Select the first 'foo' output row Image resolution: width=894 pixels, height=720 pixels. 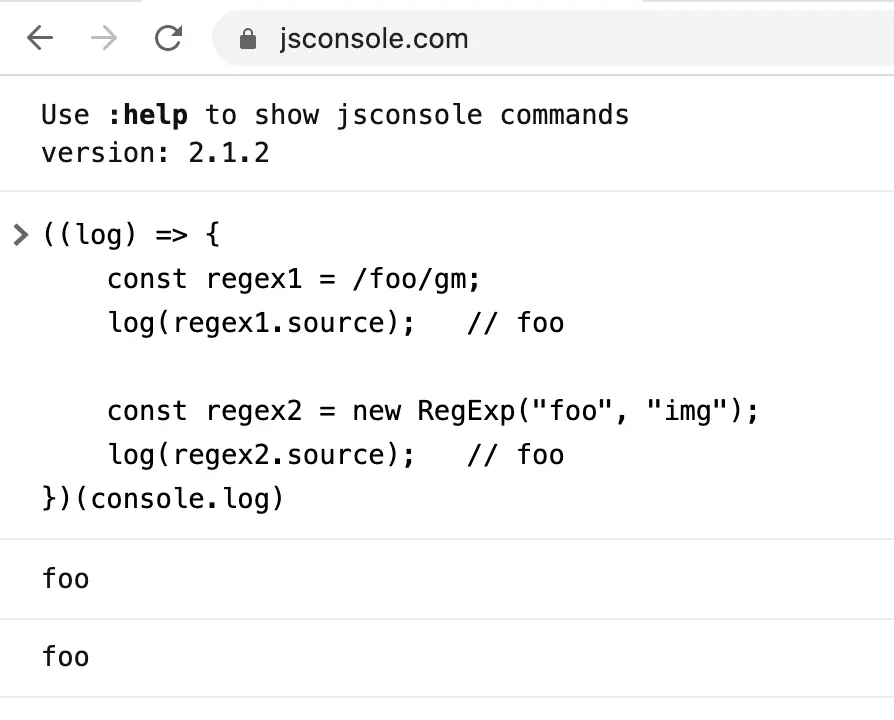coord(66,579)
